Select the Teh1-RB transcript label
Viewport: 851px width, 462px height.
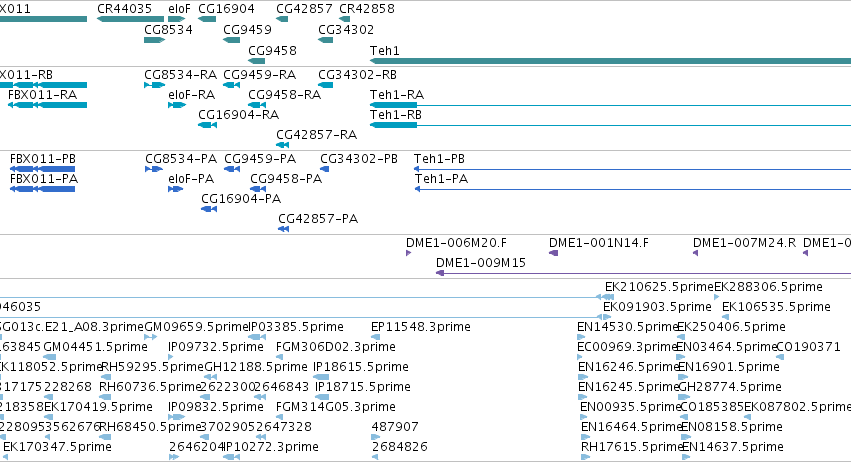(396, 115)
